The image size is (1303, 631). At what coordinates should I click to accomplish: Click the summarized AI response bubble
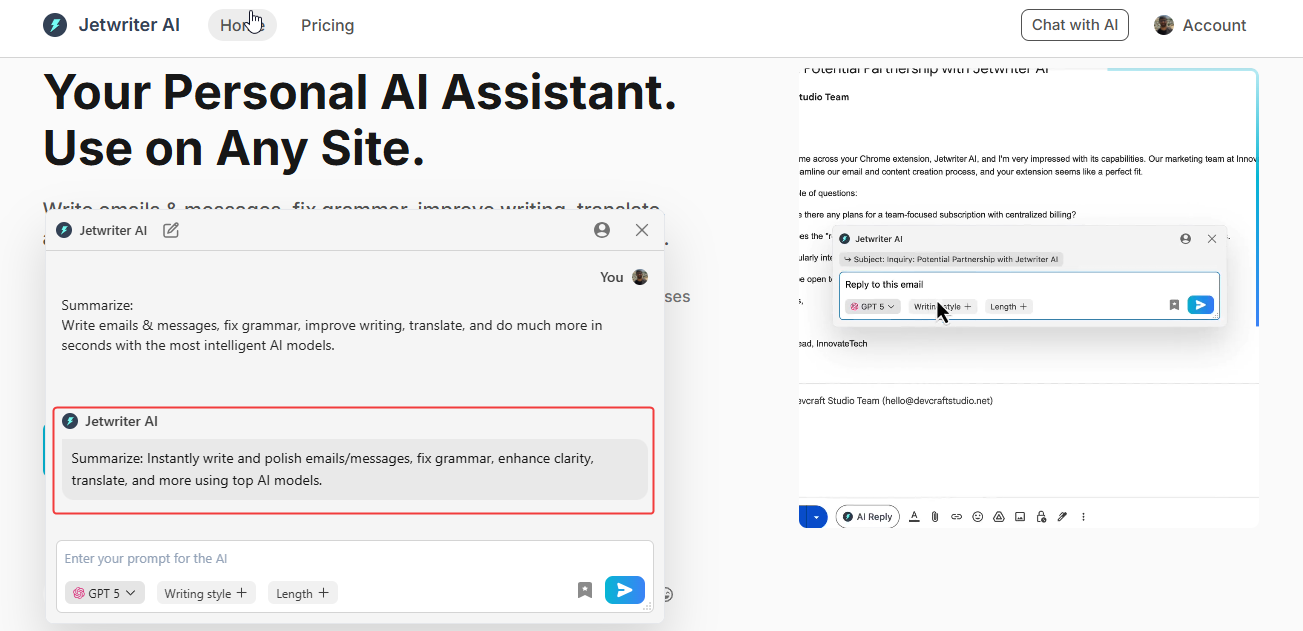[355, 469]
